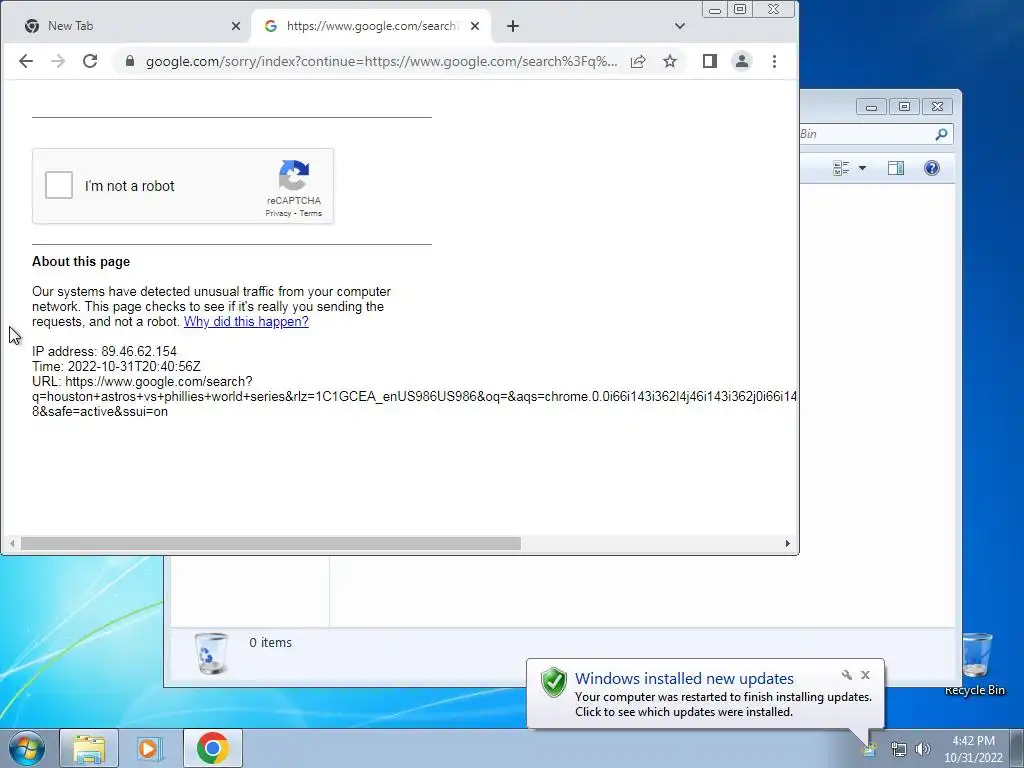Close the Windows updates notification balloon
Image resolution: width=1024 pixels, height=768 pixels.
(x=865, y=675)
